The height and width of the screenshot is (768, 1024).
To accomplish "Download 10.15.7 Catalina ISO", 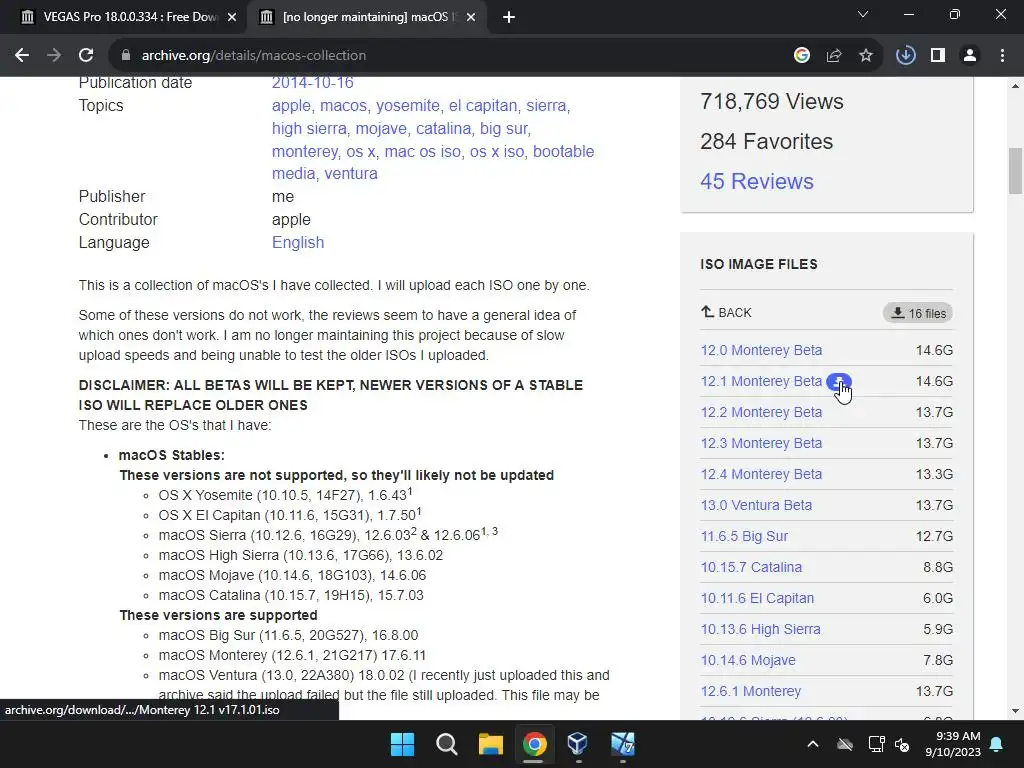I will click(751, 568).
